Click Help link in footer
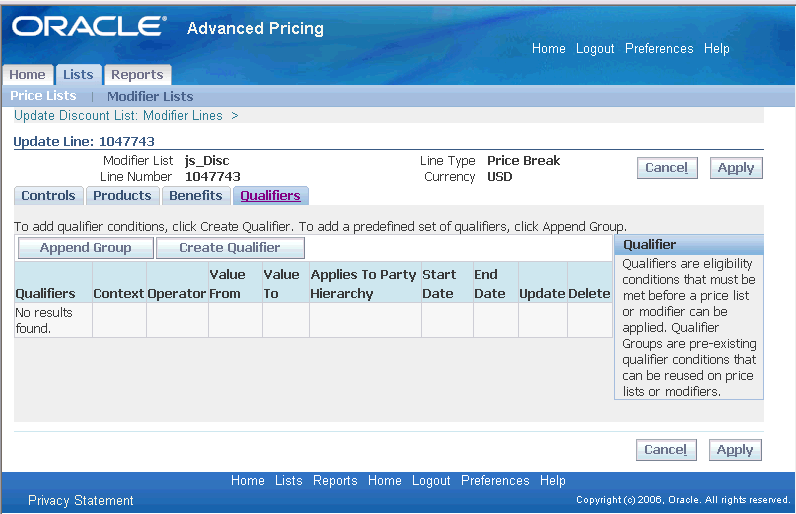The height and width of the screenshot is (514, 796). (x=553, y=481)
